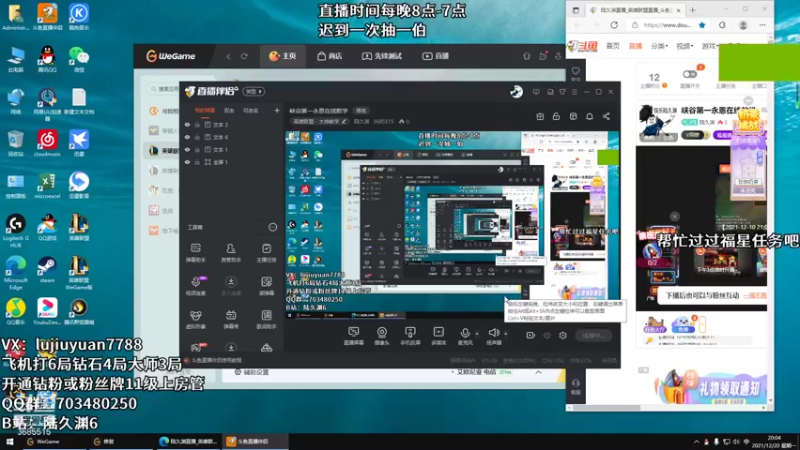Click the 修改 button next to stream title
Viewport: 800px width, 450px height.
click(x=361, y=111)
